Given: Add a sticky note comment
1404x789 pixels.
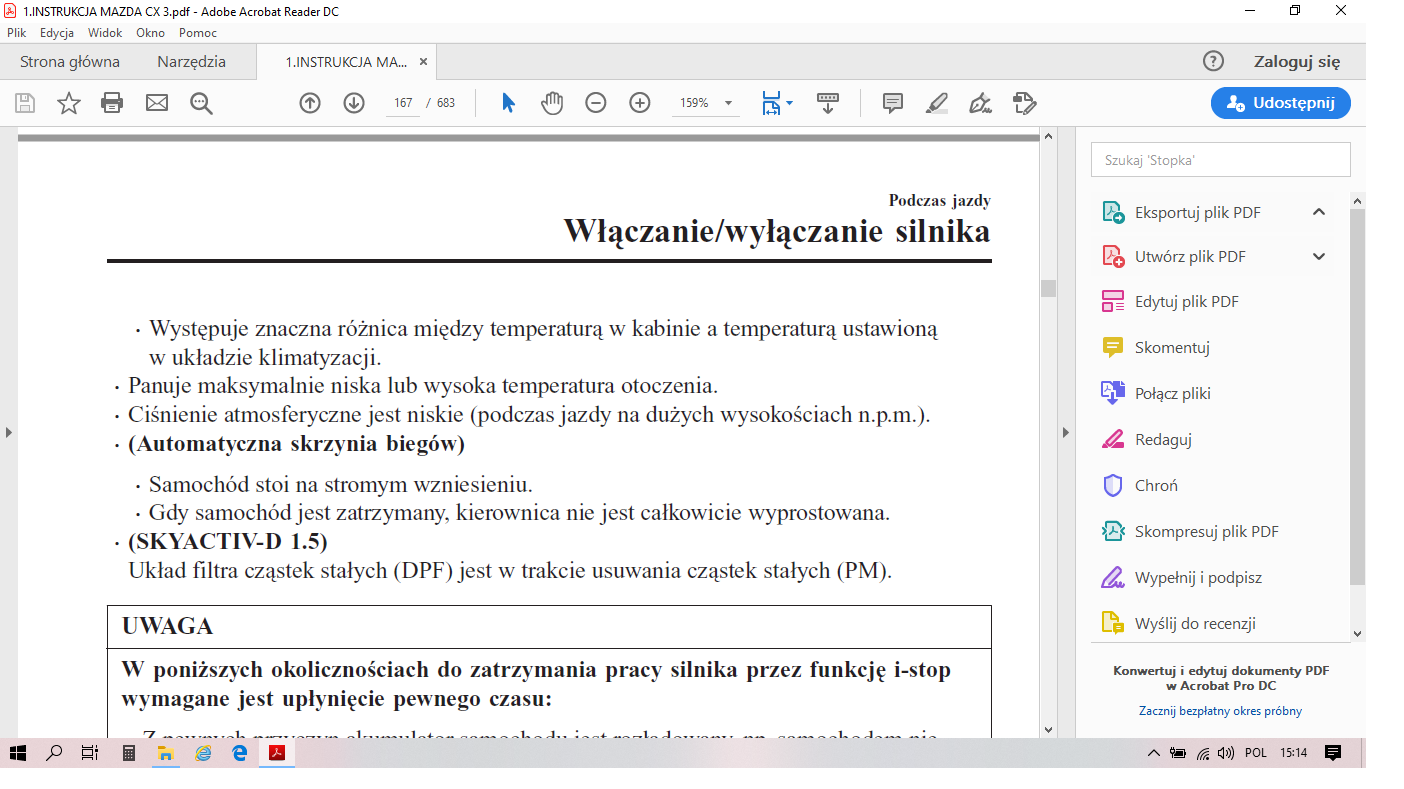Looking at the screenshot, I should [893, 103].
